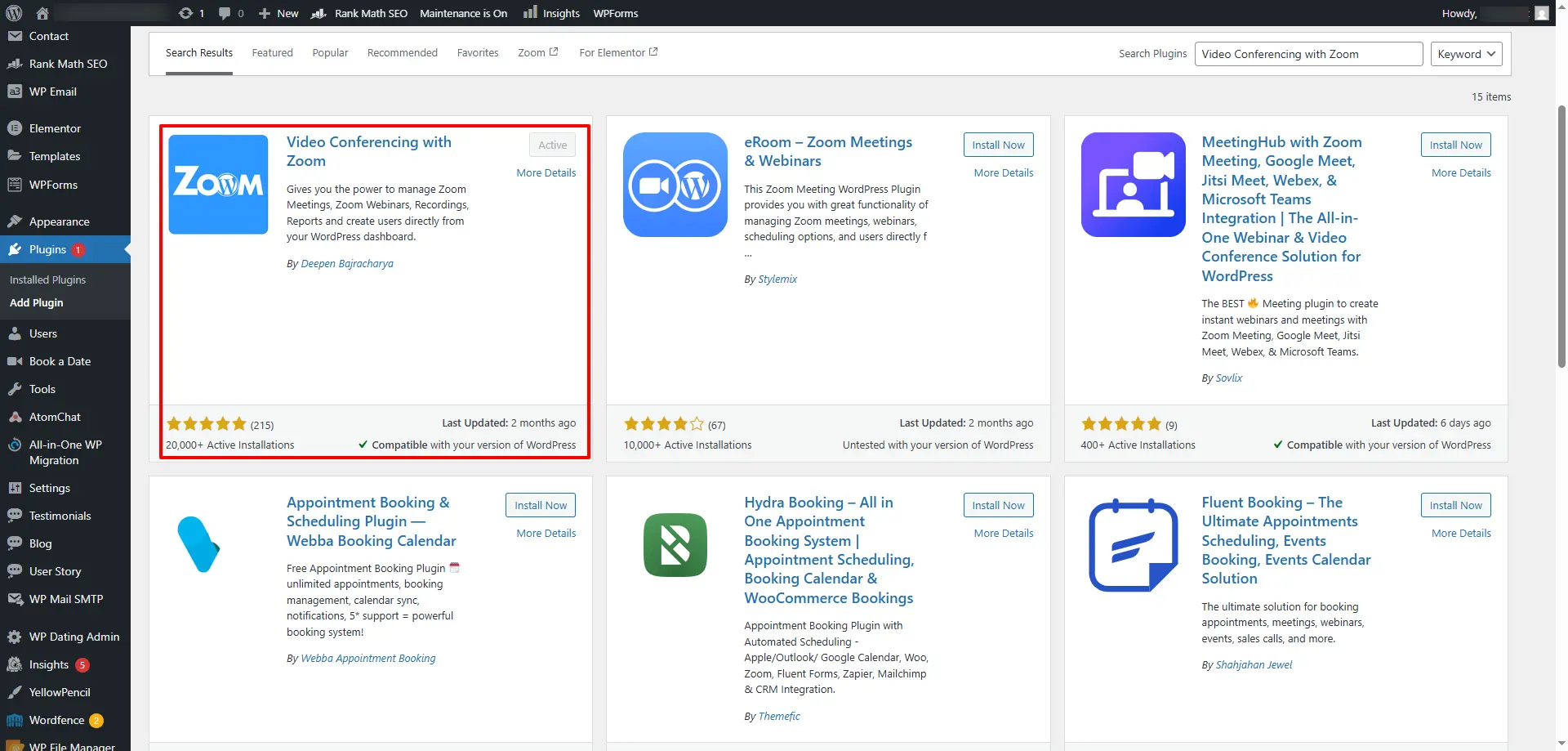1568x751 pixels.
Task: Click the page vertical scrollbar
Action: [1561, 235]
